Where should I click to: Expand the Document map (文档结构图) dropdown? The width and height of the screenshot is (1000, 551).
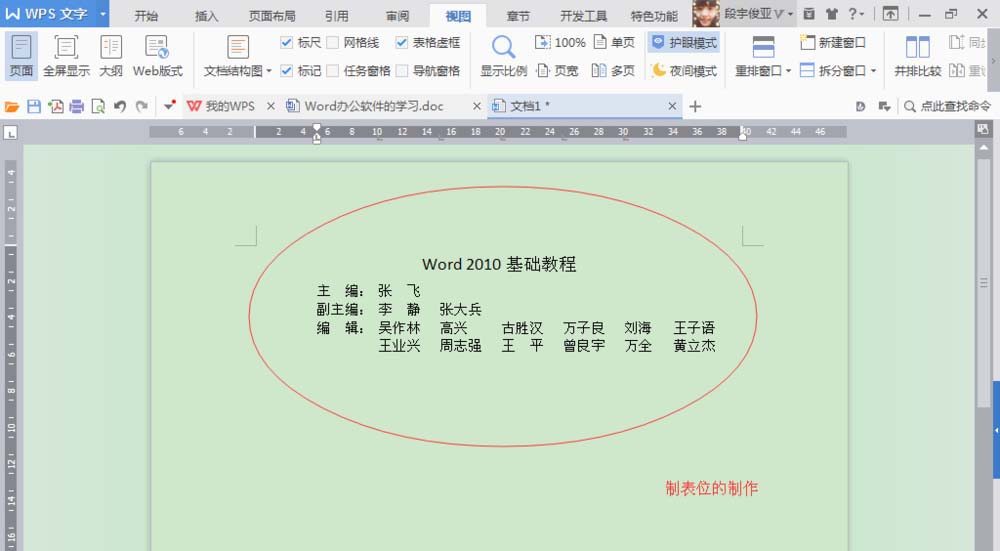(x=268, y=71)
